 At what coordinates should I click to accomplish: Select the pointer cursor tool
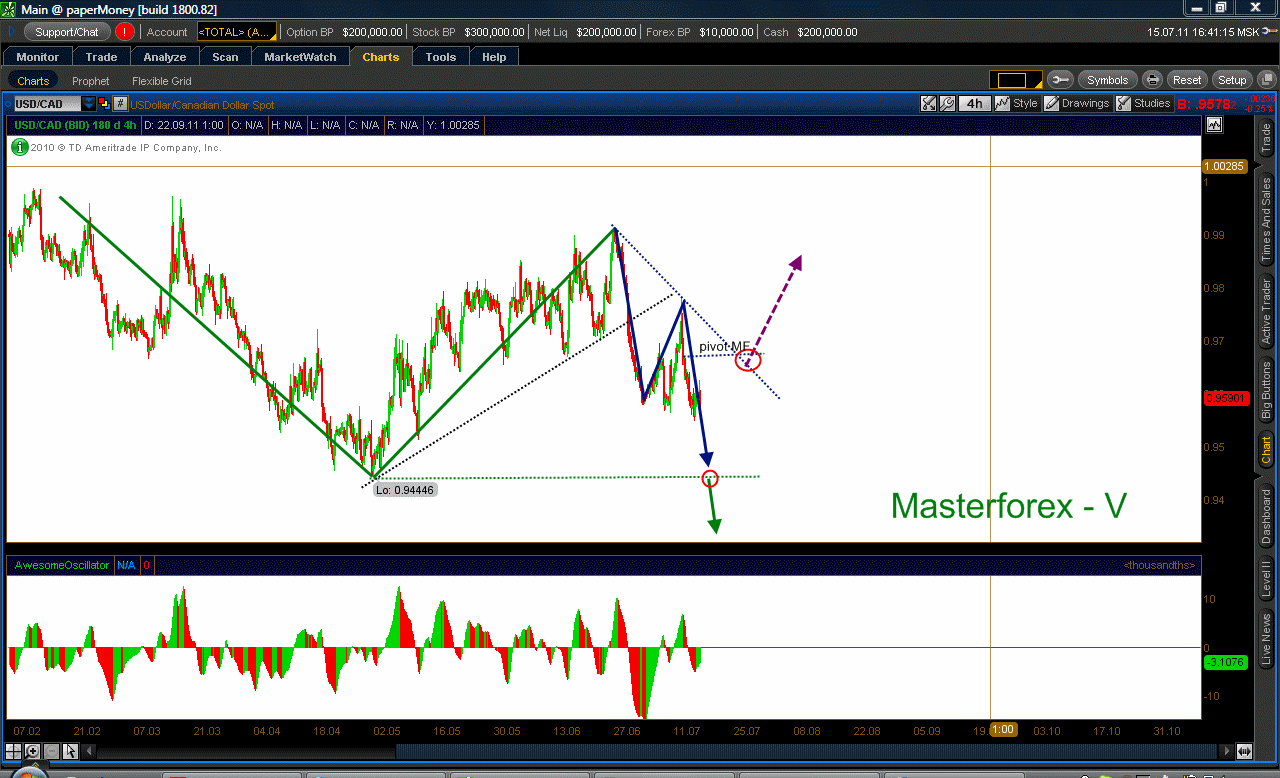tap(70, 751)
